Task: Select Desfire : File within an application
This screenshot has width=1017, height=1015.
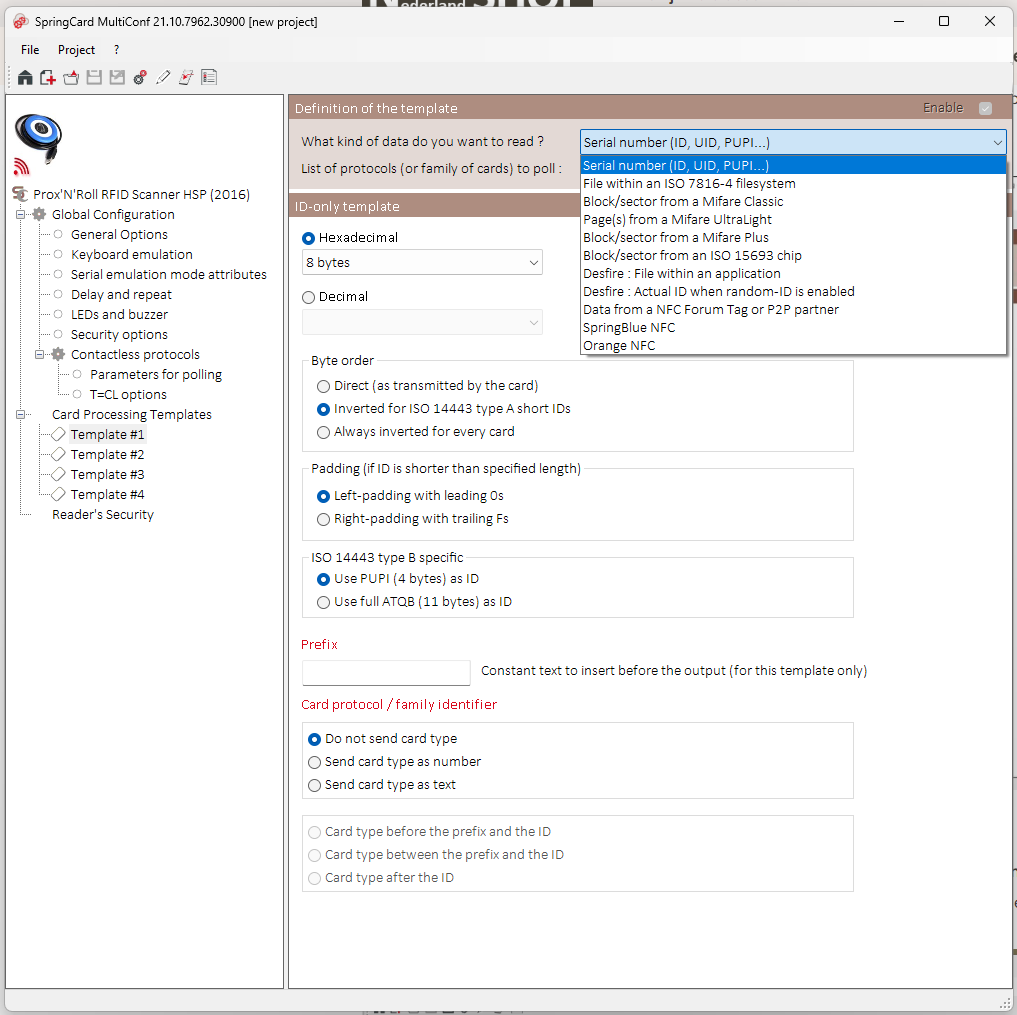Action: pos(793,274)
